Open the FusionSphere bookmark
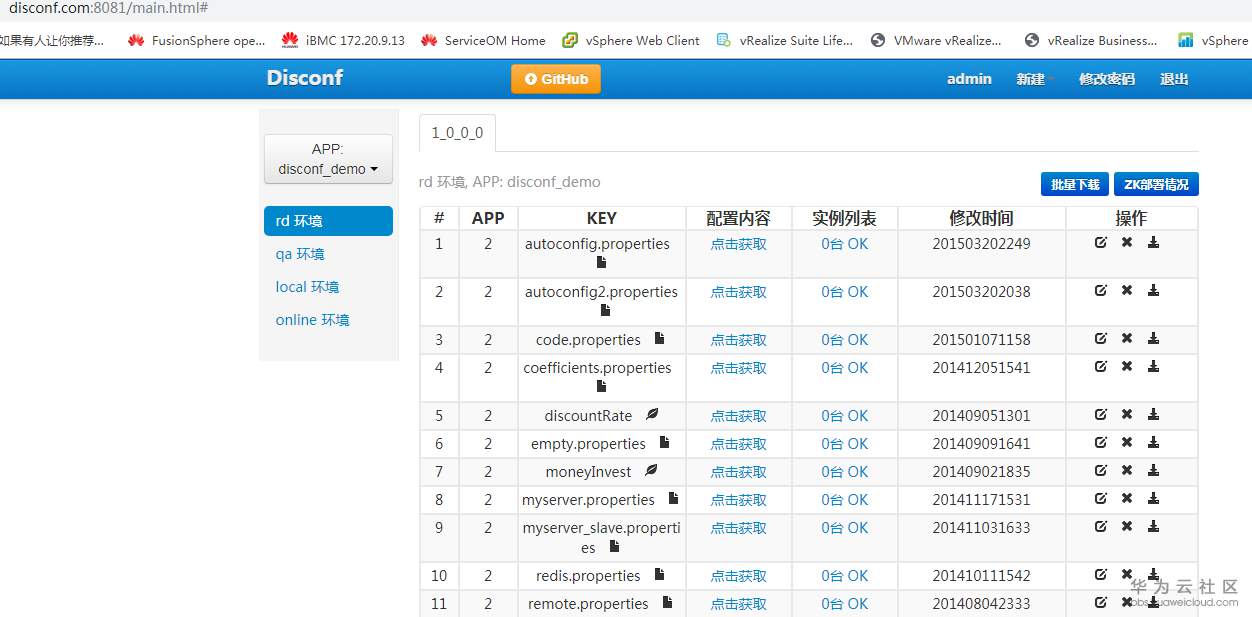The width and height of the screenshot is (1252, 617). [197, 40]
